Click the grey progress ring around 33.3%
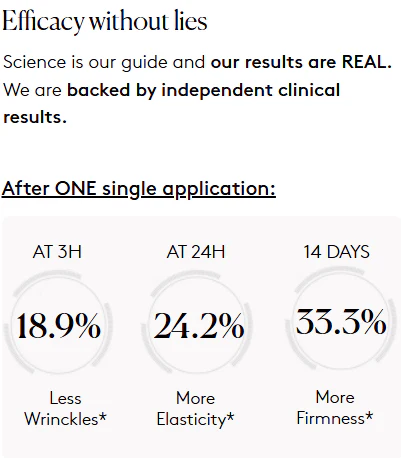Screen dimensions: 401x458 (x=328, y=273)
